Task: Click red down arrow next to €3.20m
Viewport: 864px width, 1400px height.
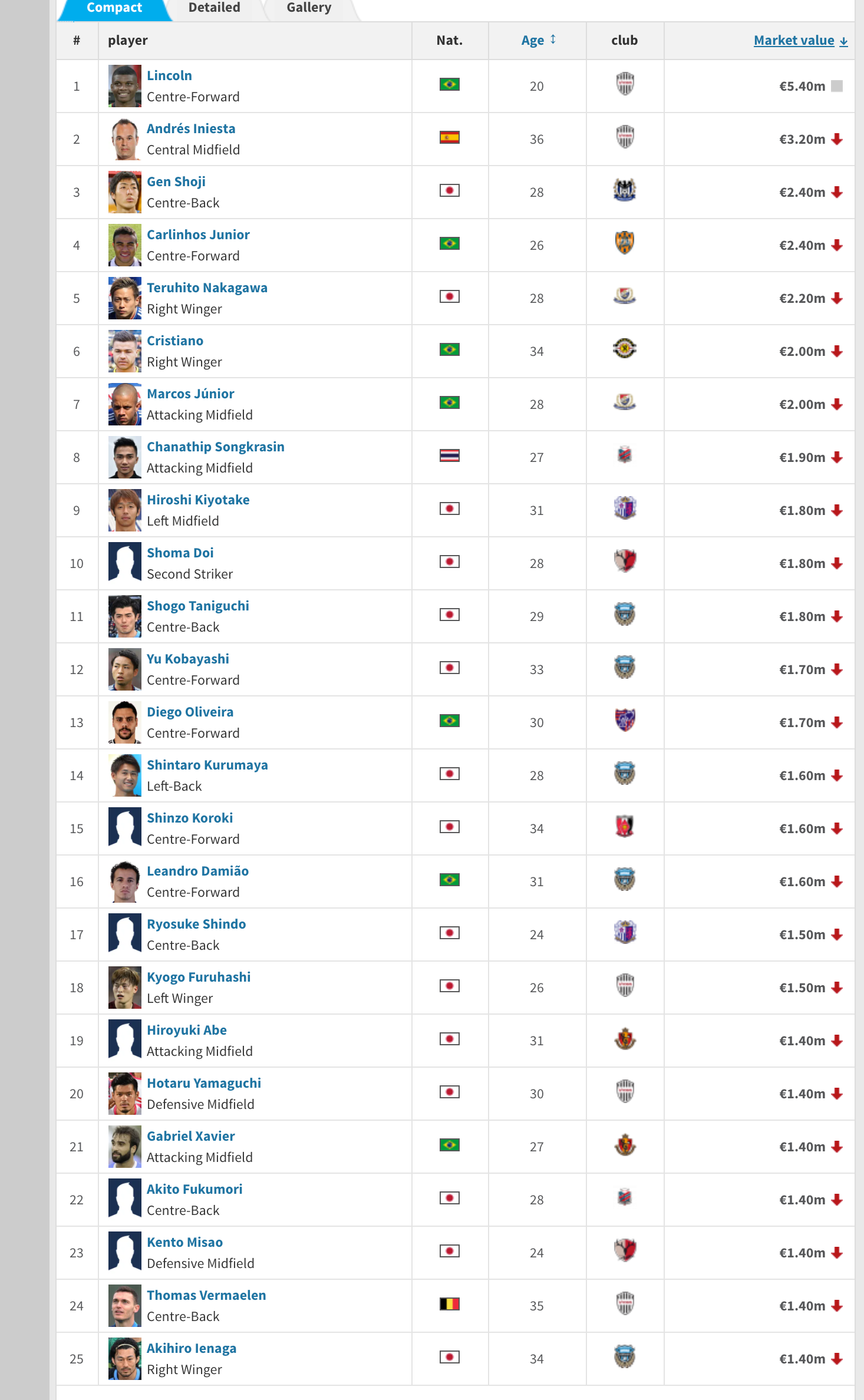Action: (837, 139)
